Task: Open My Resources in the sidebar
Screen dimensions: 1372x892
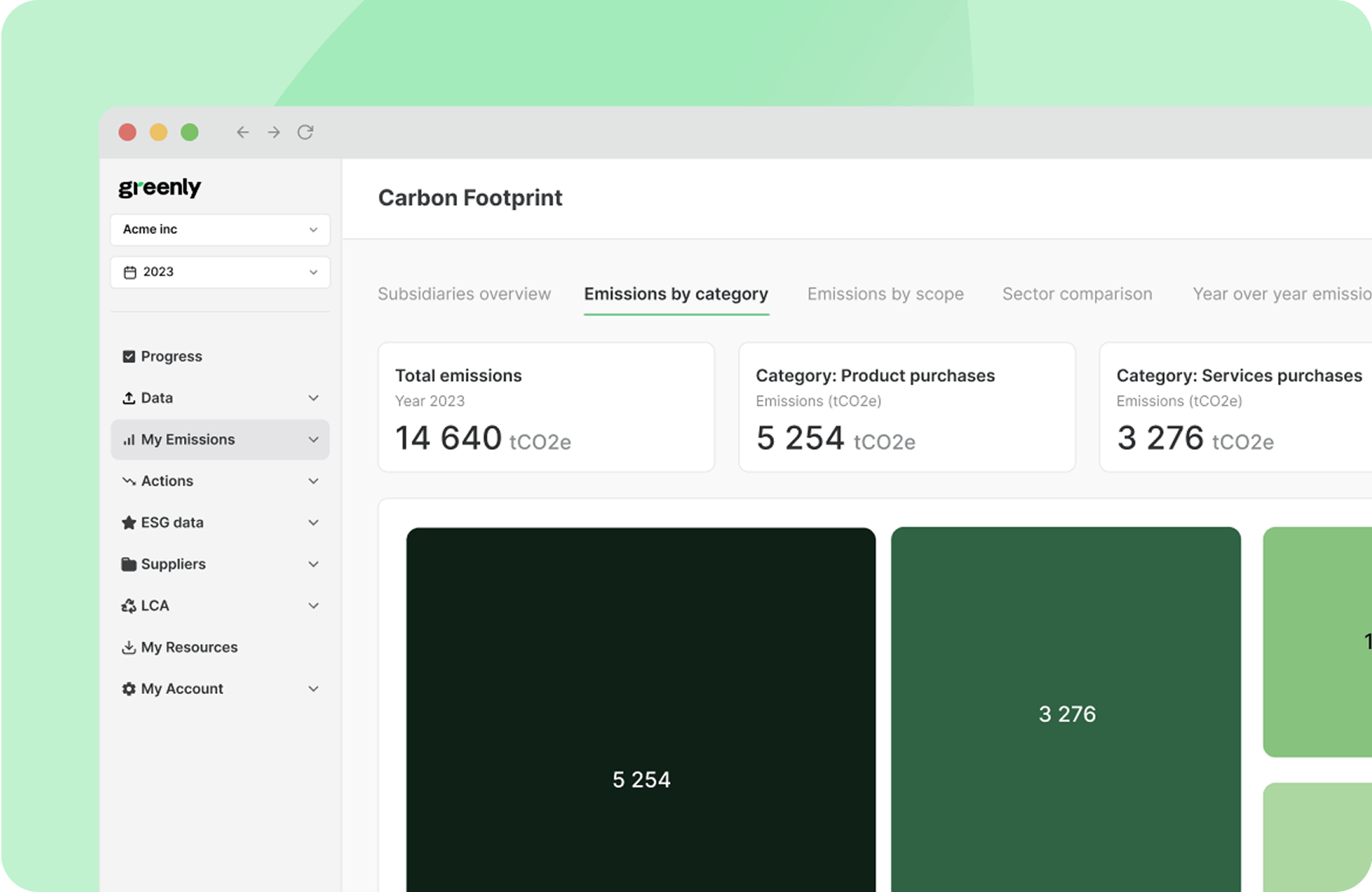Action: (220, 647)
